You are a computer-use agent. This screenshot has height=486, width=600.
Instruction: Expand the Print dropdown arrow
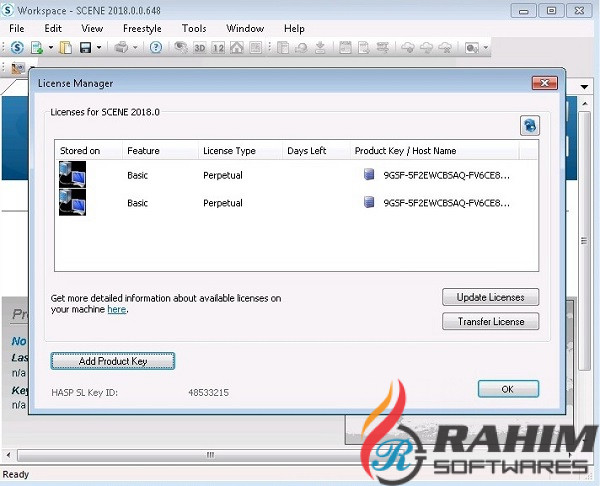pos(135,48)
